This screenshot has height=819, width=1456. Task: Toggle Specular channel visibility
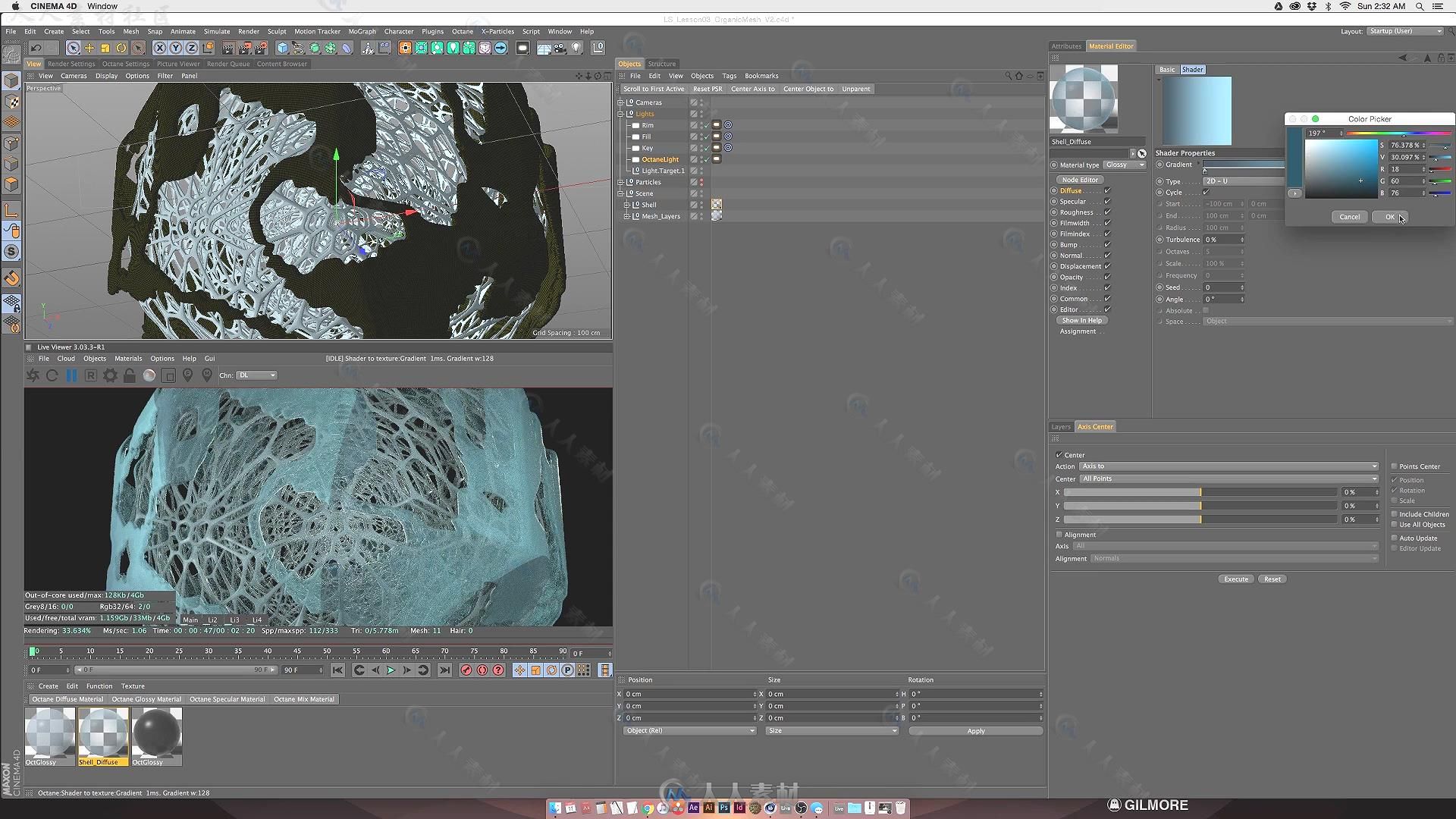coord(1107,201)
